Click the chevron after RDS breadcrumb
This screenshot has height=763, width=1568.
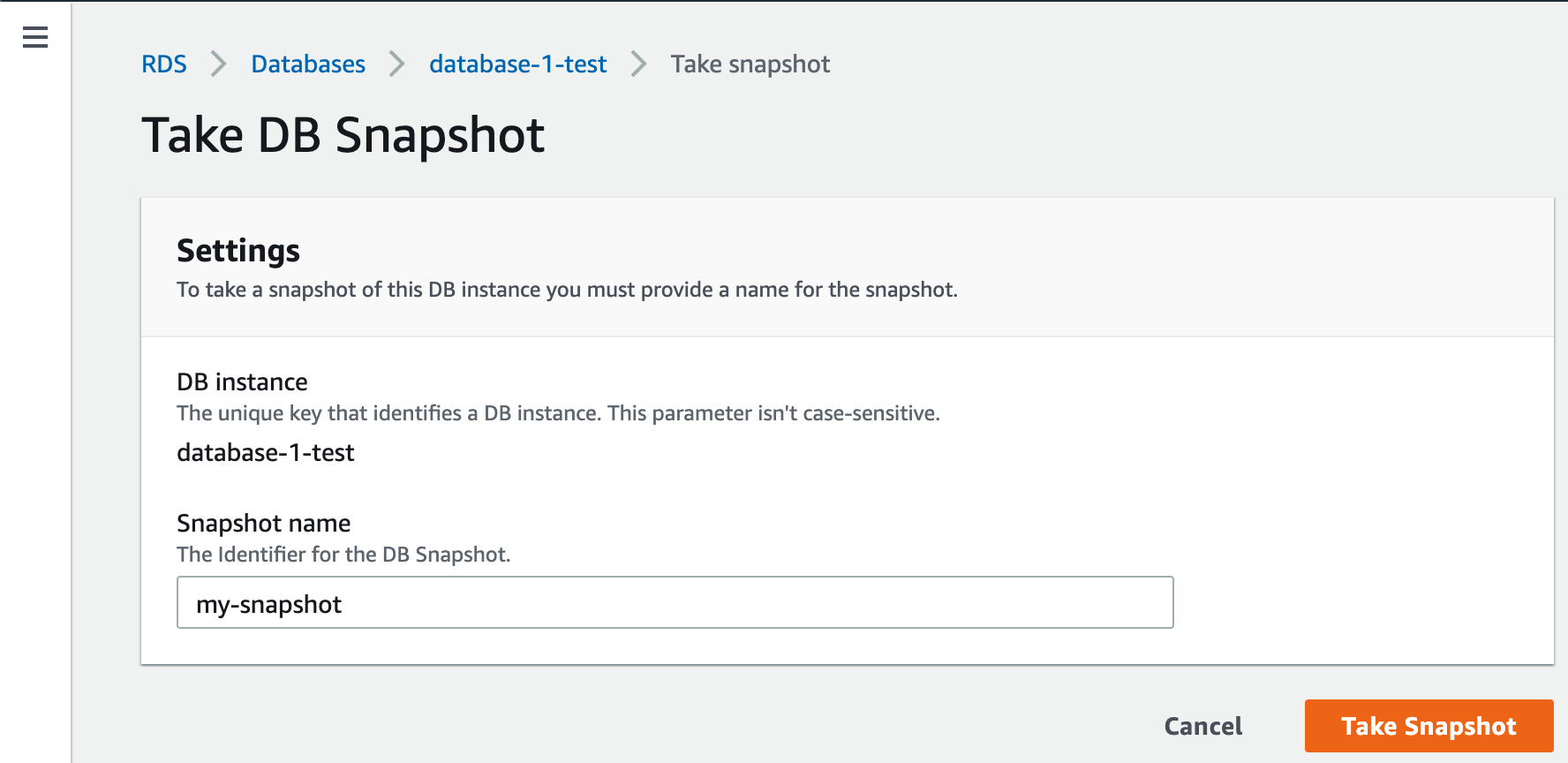pyautogui.click(x=219, y=64)
